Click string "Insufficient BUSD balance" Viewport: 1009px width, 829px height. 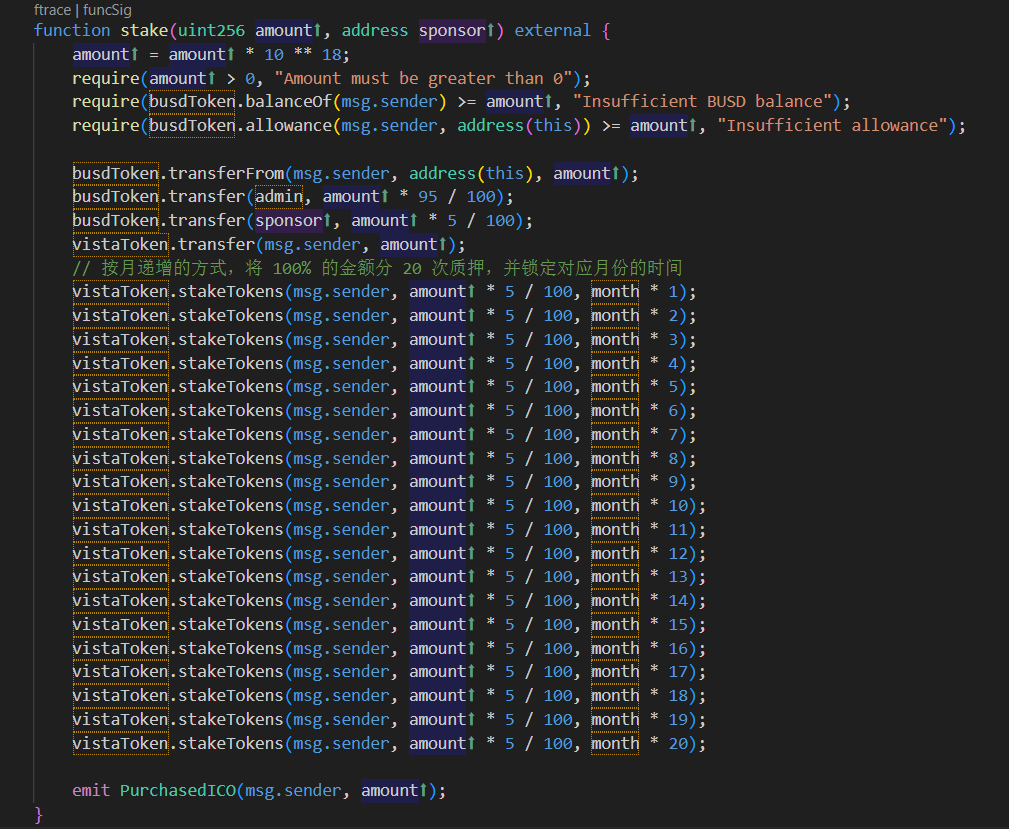(702, 102)
